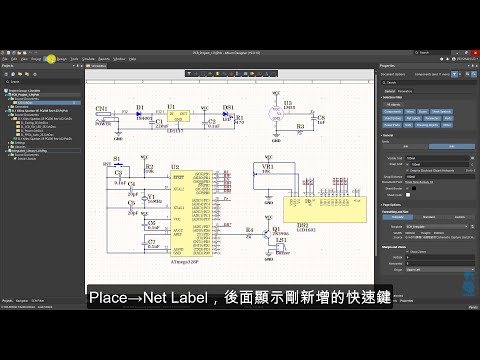Open the Origin dropdown
The image size is (480, 360).
pos(440,269)
